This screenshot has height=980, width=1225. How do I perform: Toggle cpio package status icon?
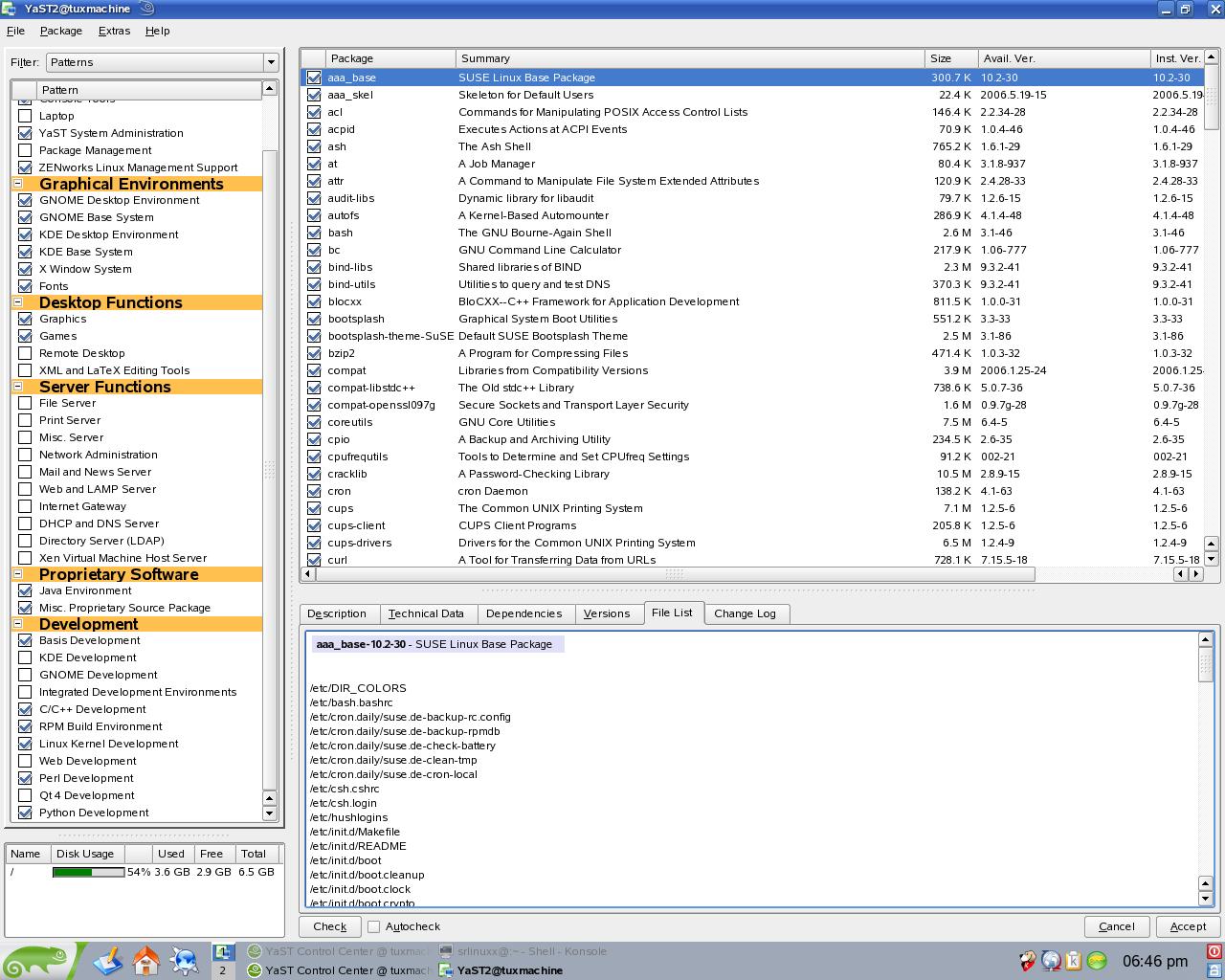tap(314, 439)
